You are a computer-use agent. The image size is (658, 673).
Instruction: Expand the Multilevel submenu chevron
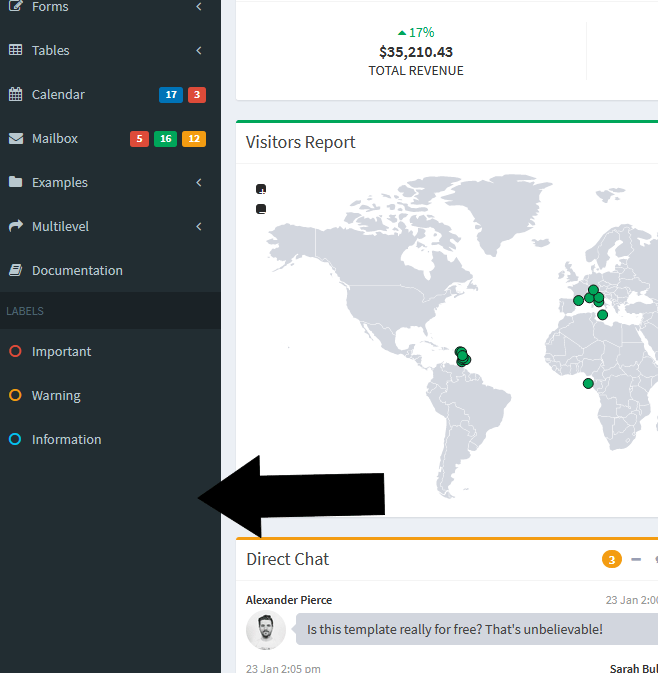click(x=199, y=227)
